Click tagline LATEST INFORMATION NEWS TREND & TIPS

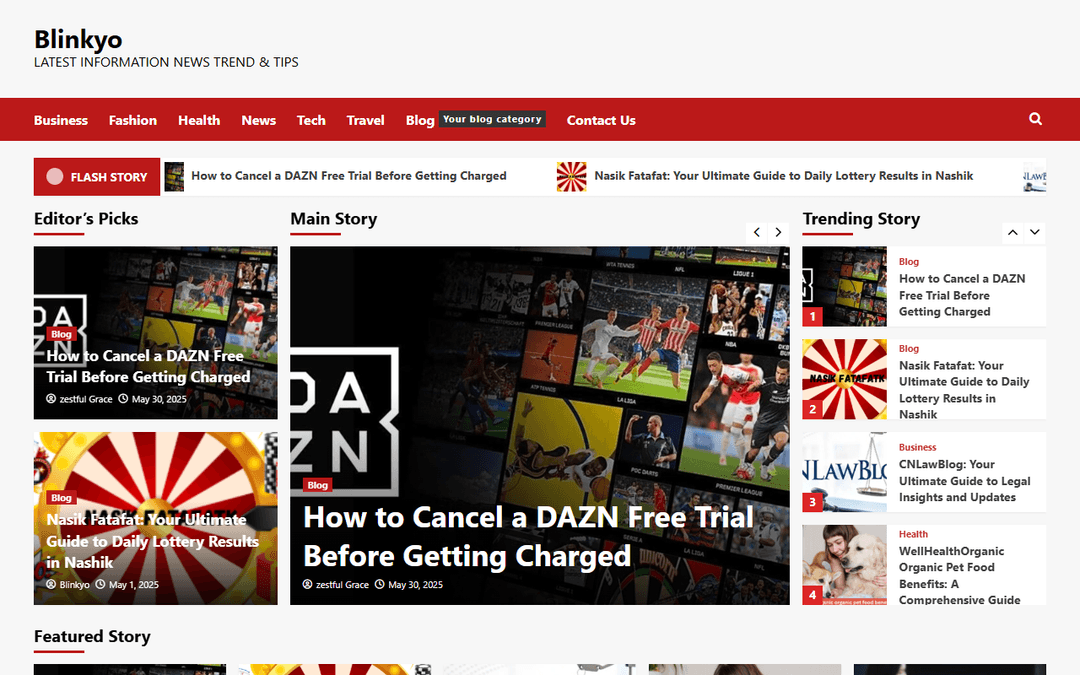coord(166,62)
